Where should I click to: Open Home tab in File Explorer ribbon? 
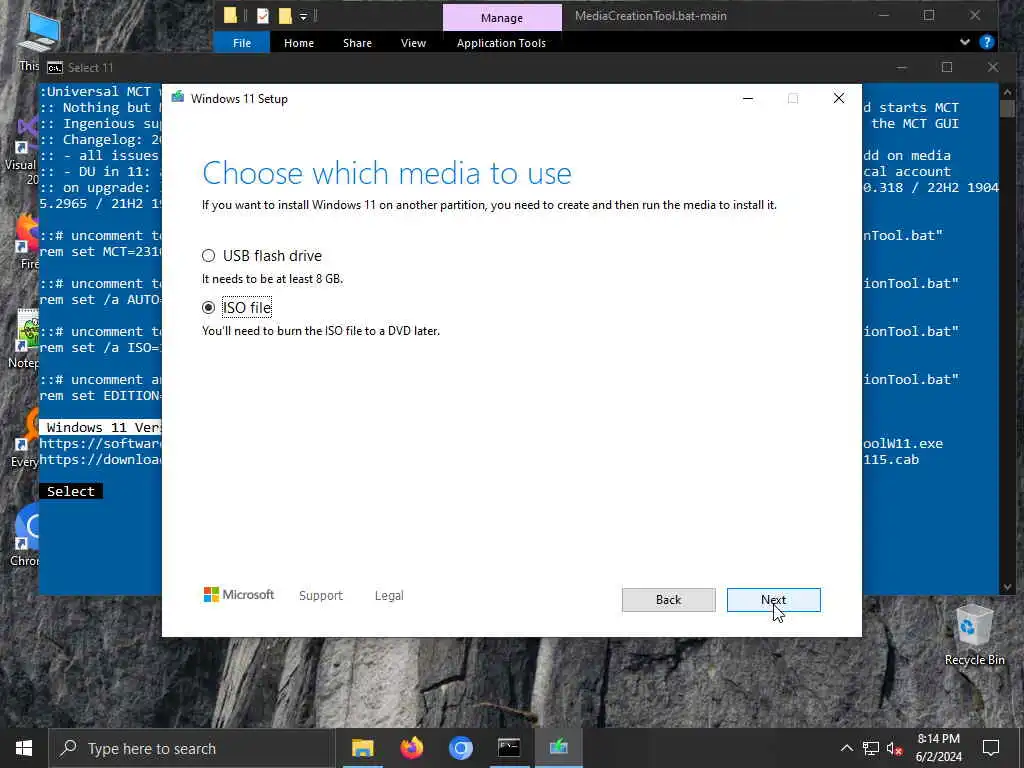298,43
